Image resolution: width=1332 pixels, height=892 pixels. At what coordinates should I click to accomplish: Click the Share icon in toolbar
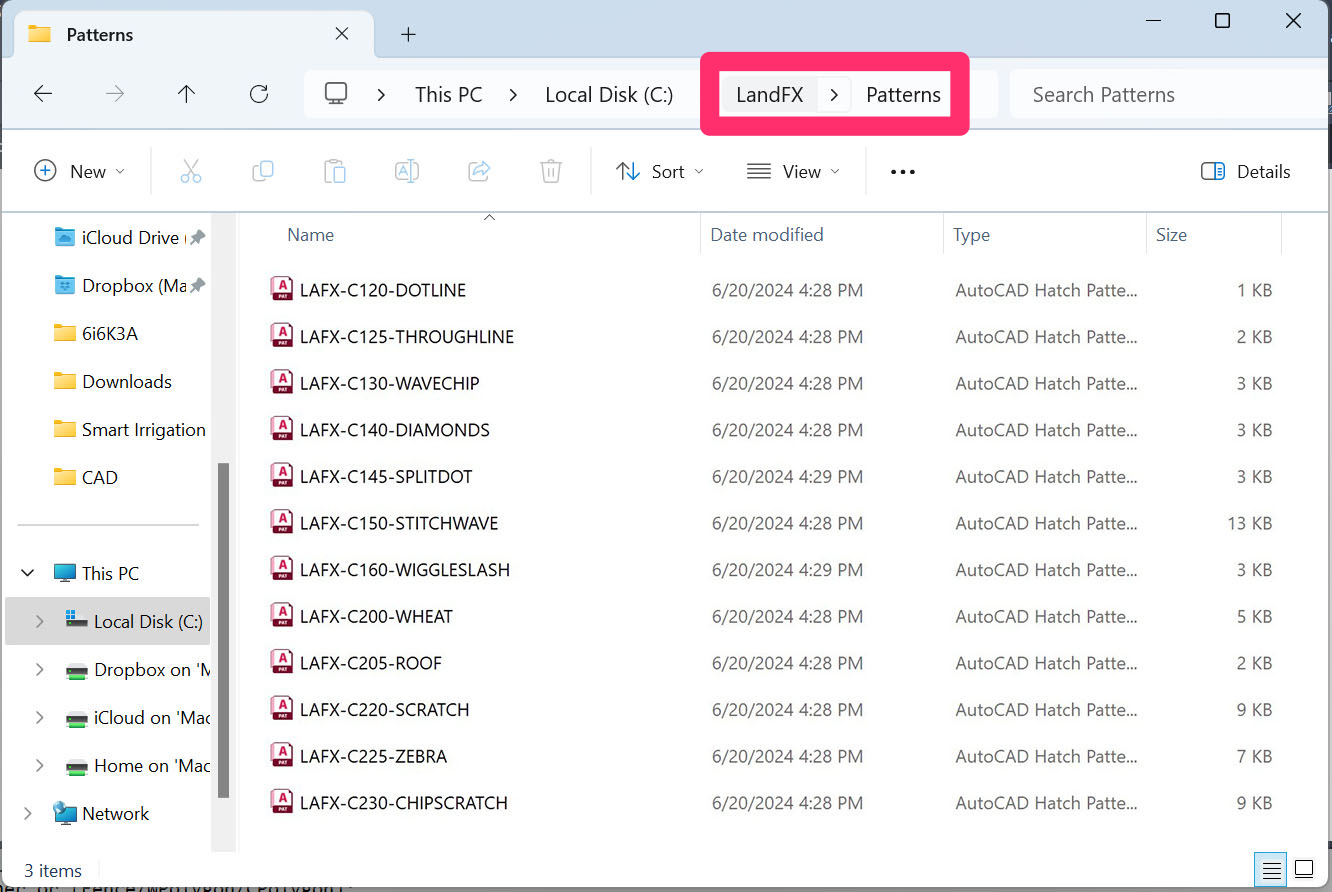(x=479, y=171)
